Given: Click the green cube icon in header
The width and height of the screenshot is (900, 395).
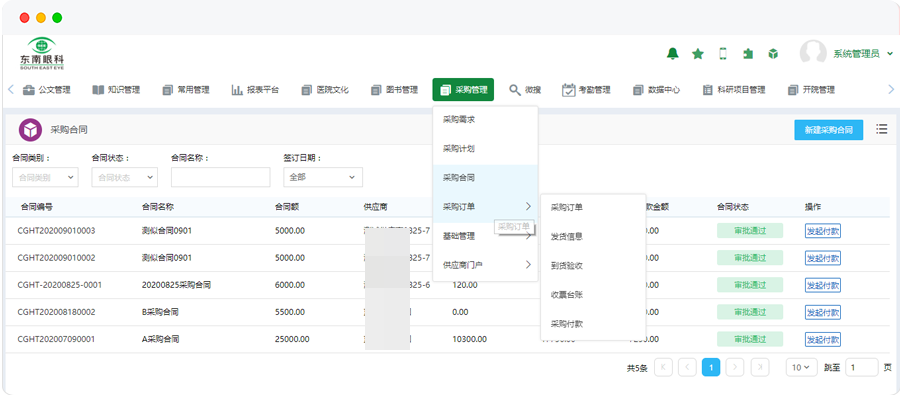Looking at the screenshot, I should click(773, 53).
